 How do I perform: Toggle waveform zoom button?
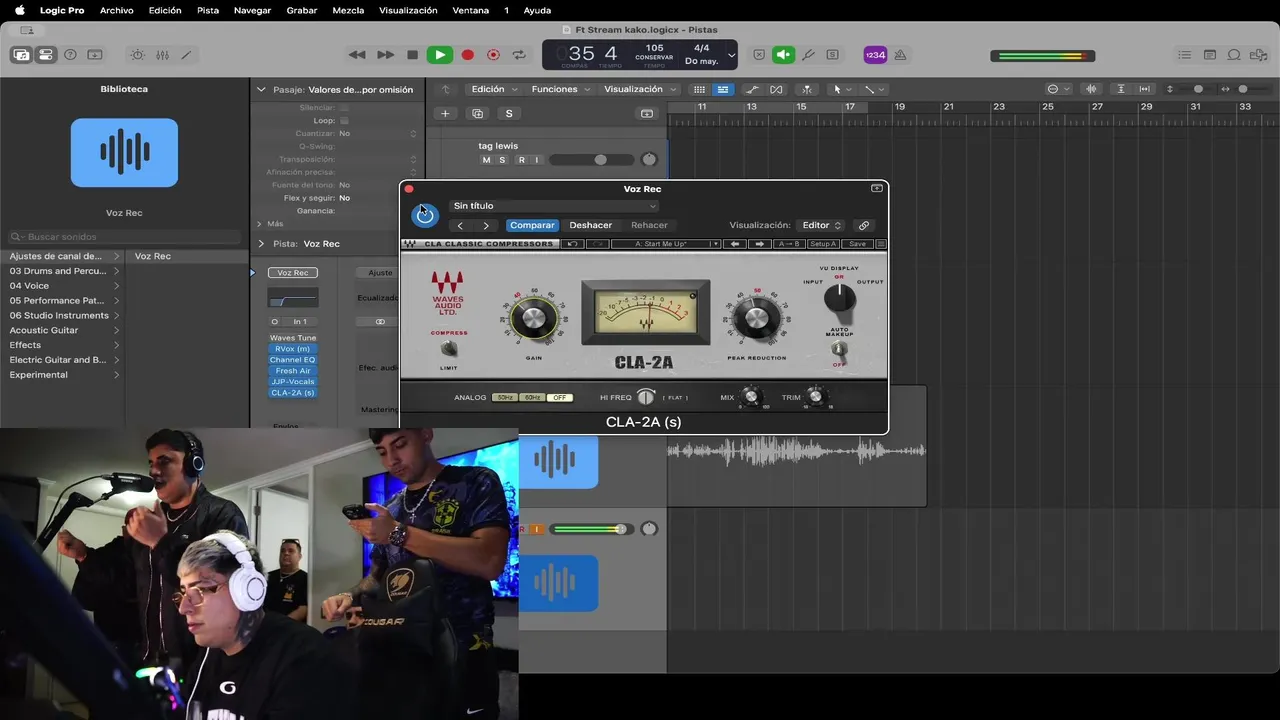click(1091, 89)
